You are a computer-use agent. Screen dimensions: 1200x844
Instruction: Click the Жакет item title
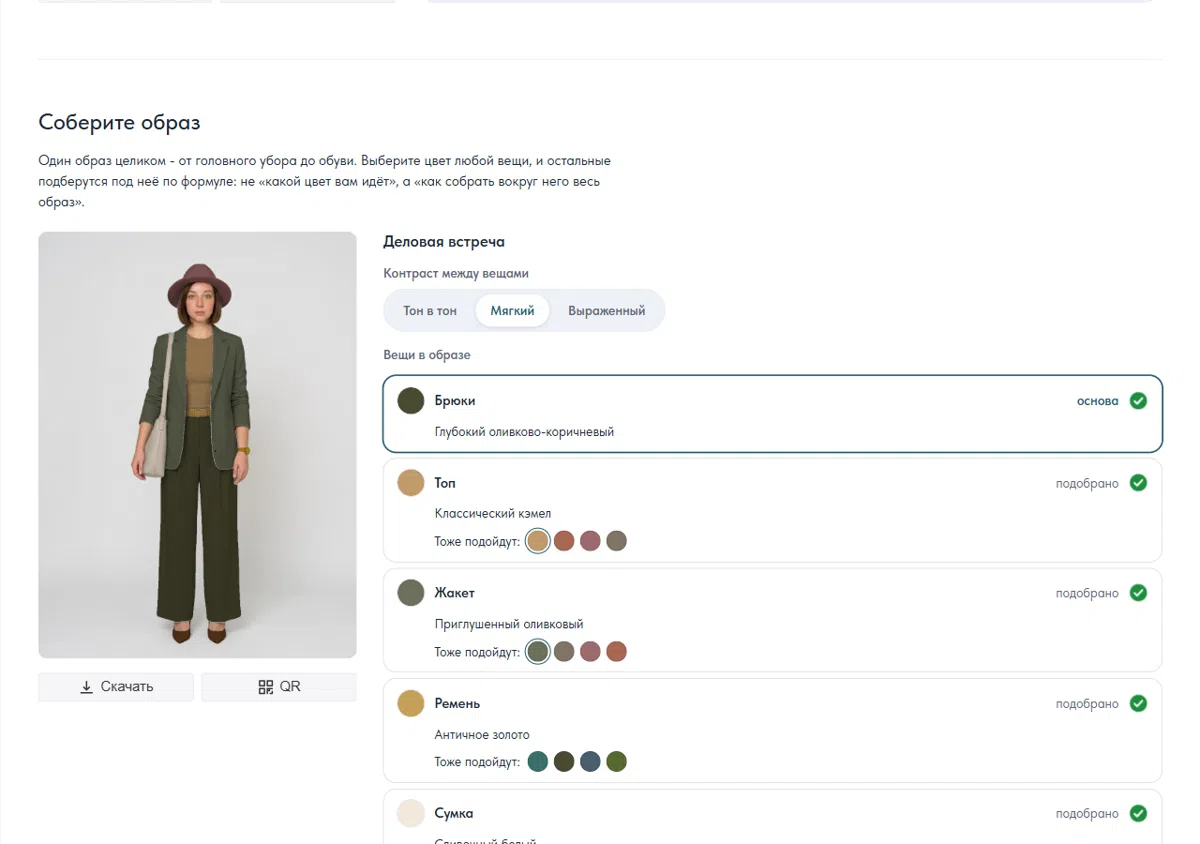coord(455,593)
